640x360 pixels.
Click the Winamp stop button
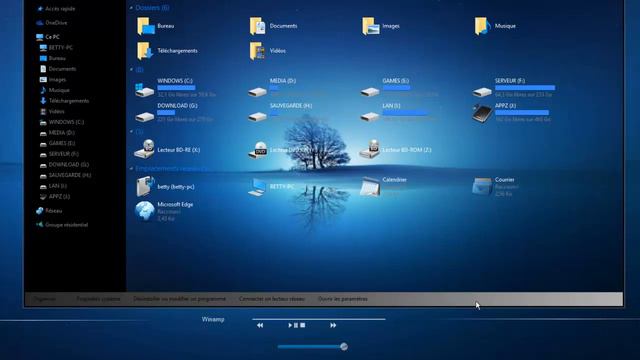[x=303, y=325]
